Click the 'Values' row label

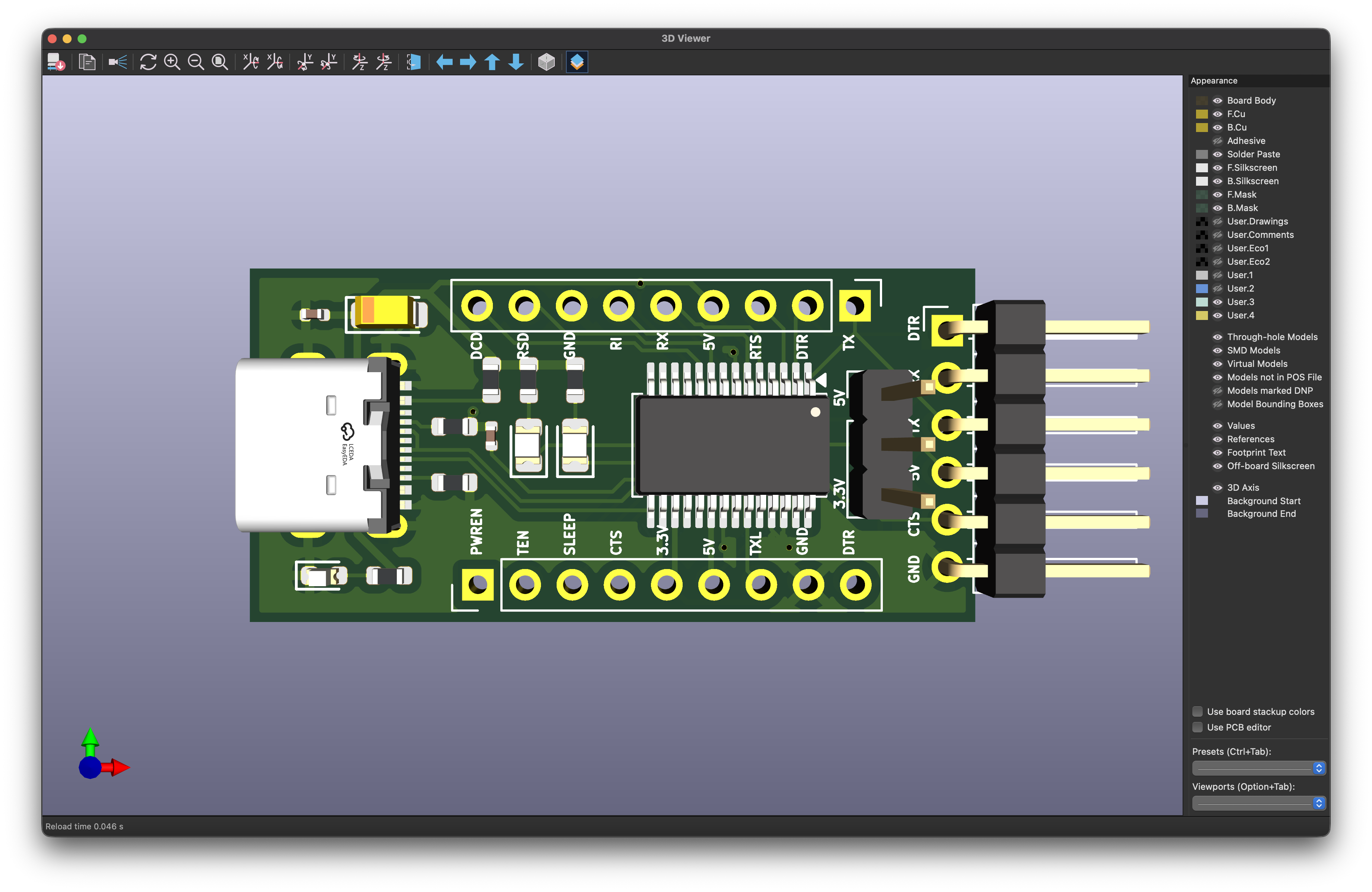(1240, 425)
